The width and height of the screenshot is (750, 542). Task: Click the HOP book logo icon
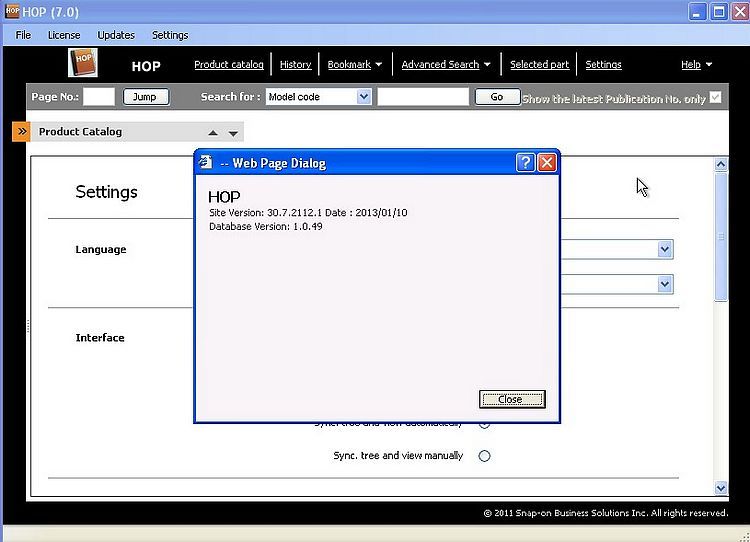tap(83, 63)
